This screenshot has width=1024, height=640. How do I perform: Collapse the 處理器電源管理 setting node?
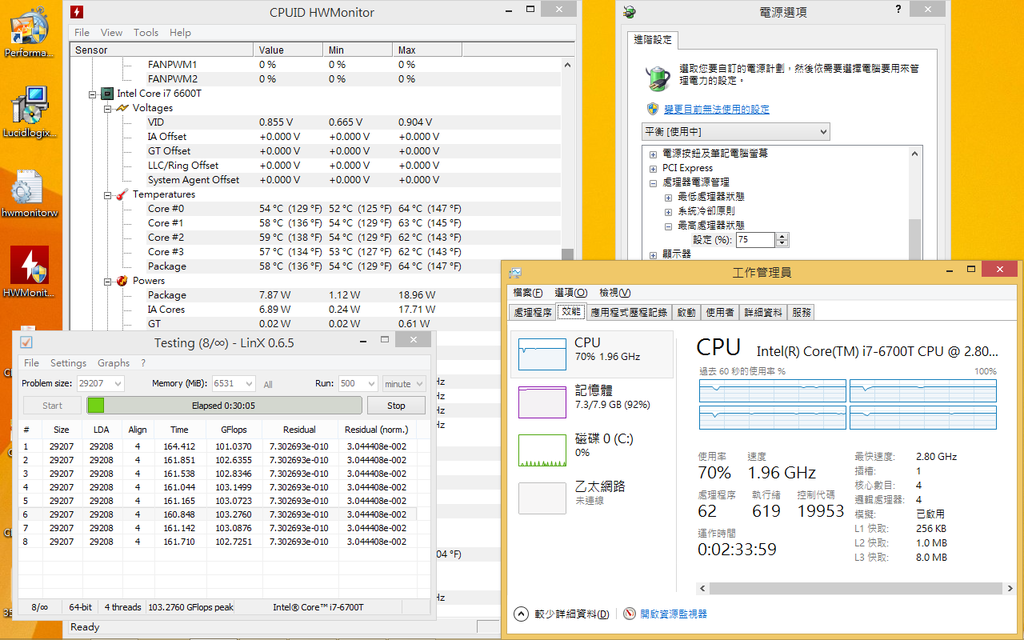click(653, 183)
